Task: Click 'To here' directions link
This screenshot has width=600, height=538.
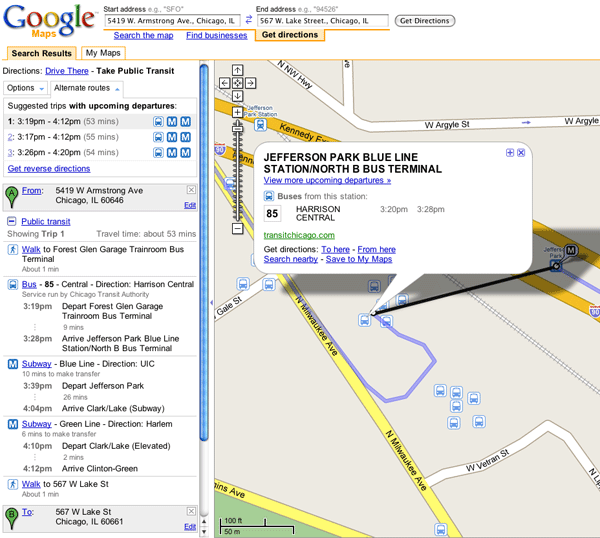Action: [x=336, y=249]
